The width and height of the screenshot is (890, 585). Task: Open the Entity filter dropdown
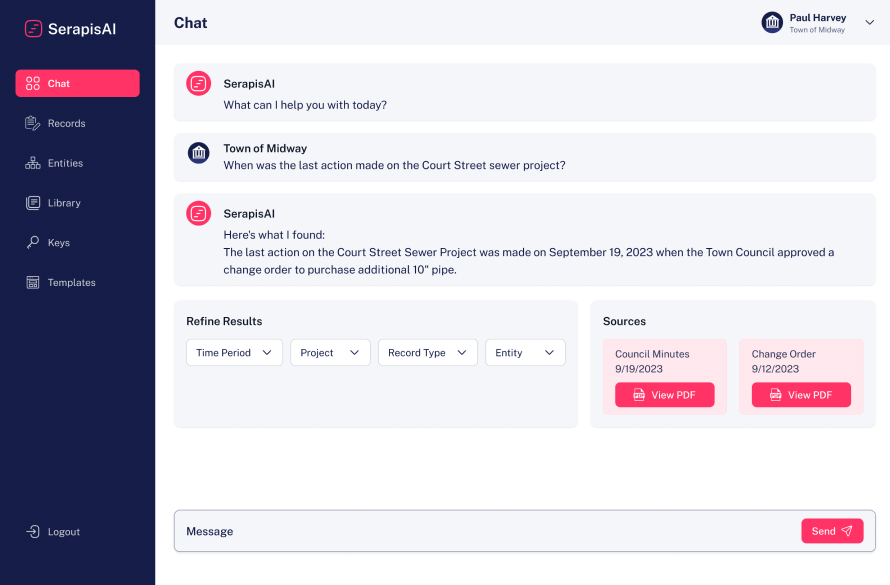(525, 353)
